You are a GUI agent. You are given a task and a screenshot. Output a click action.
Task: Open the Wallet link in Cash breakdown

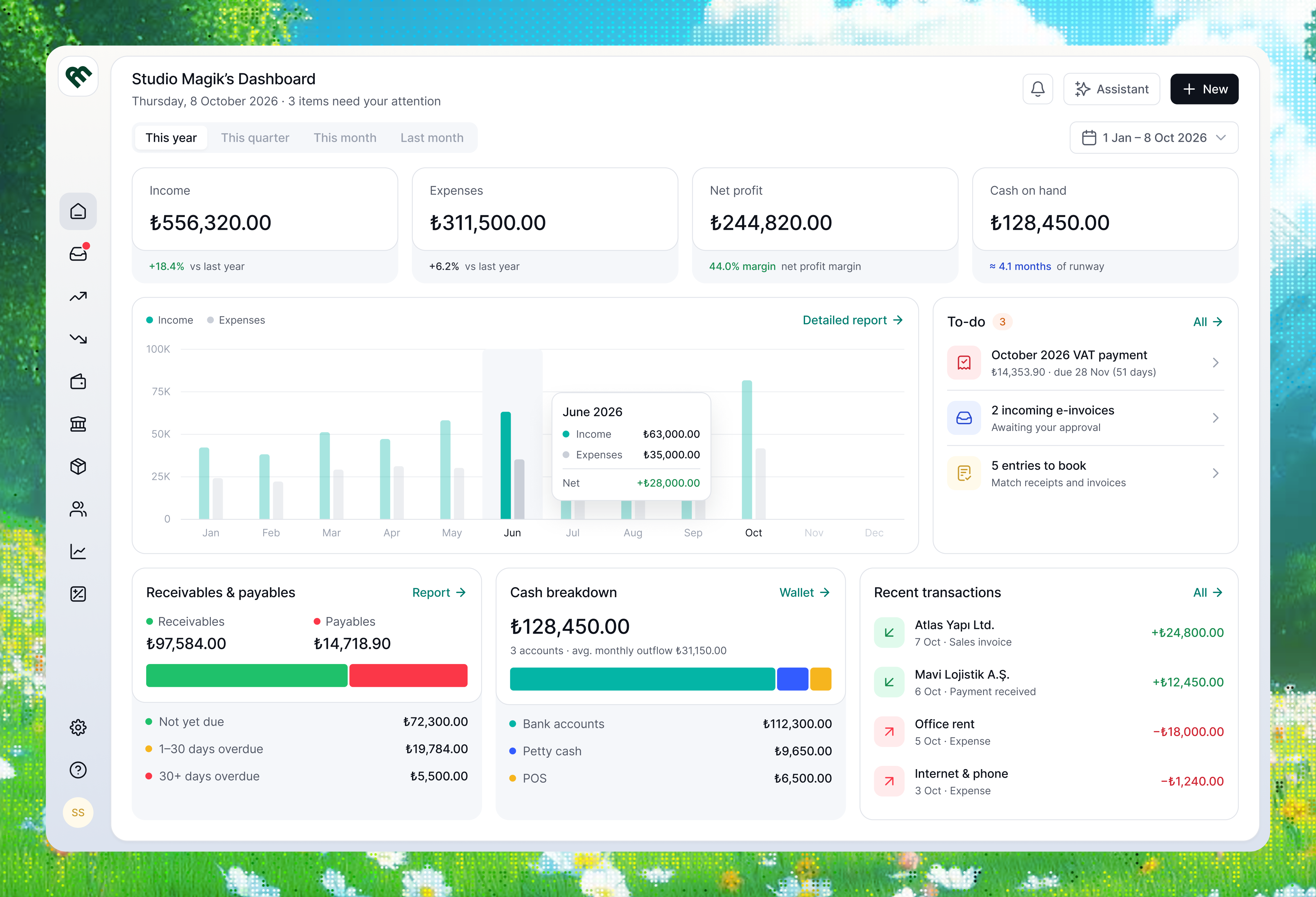pyautogui.click(x=805, y=592)
